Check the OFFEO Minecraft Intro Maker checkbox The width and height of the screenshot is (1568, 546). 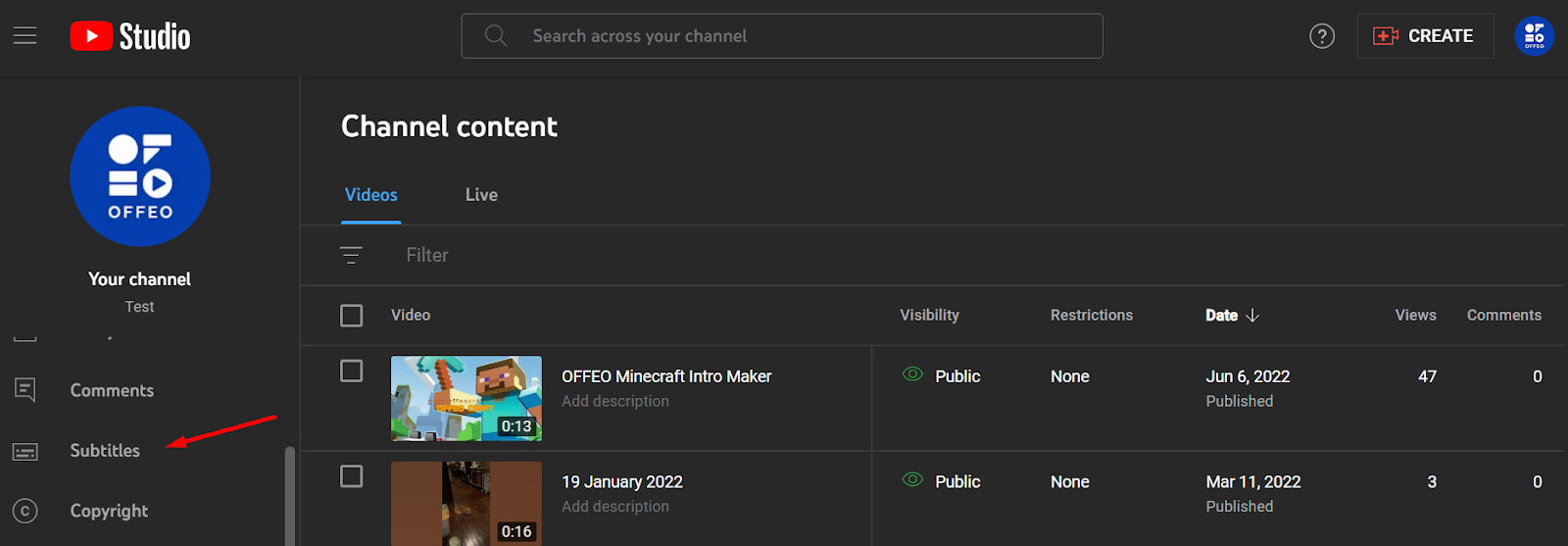tap(351, 372)
